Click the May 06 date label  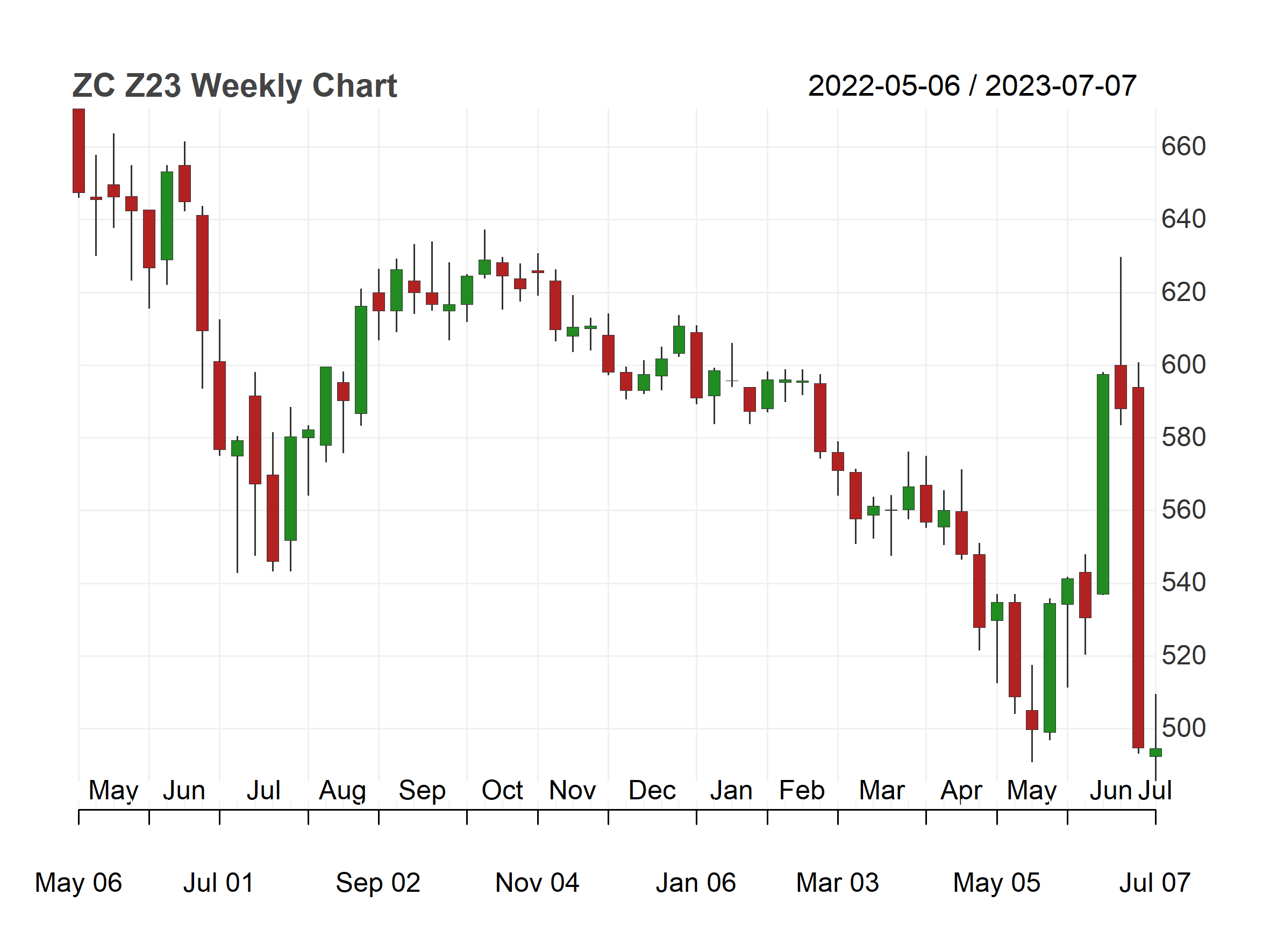coord(79,883)
